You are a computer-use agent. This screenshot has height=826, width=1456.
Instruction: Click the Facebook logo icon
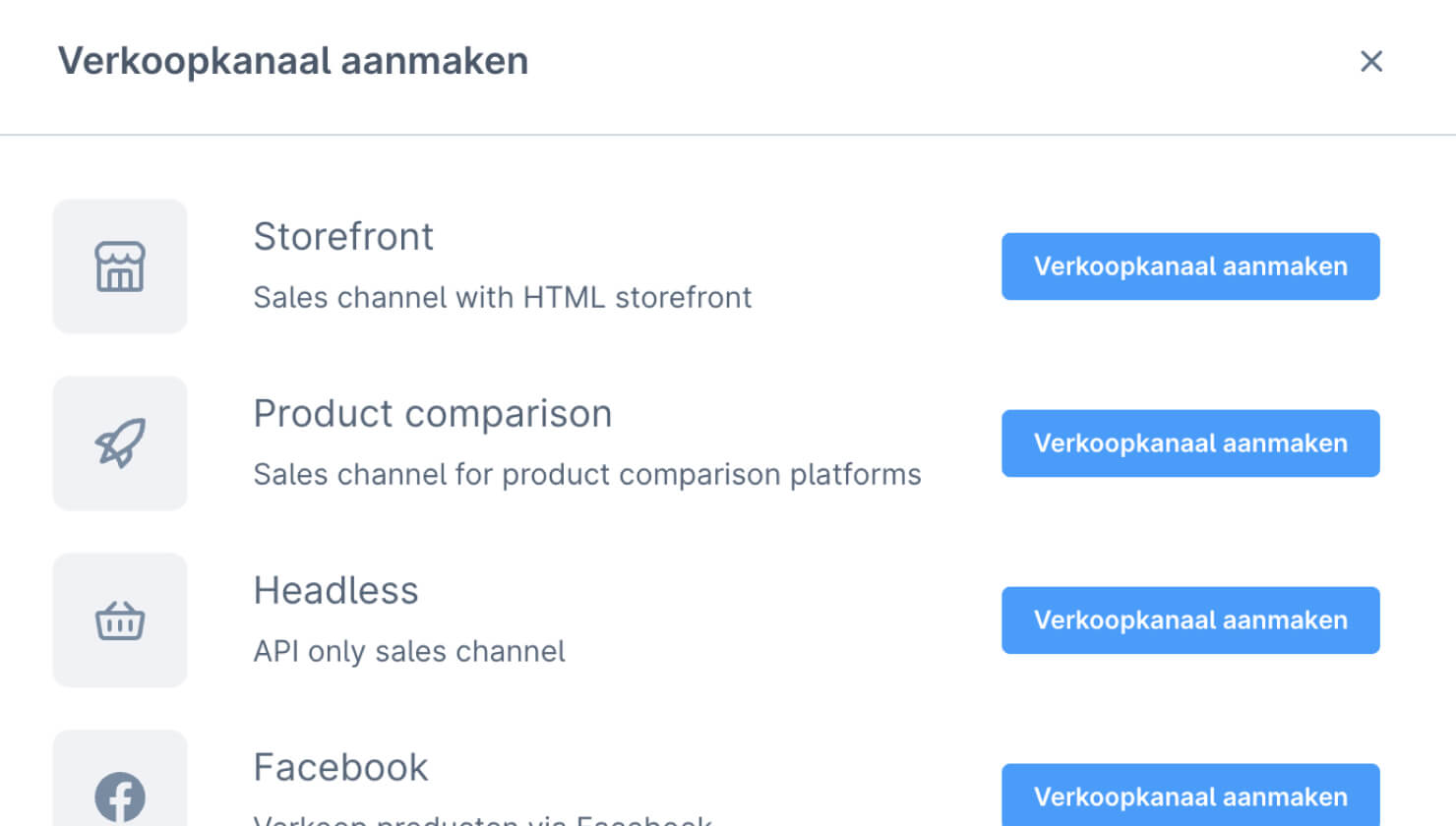[x=120, y=797]
